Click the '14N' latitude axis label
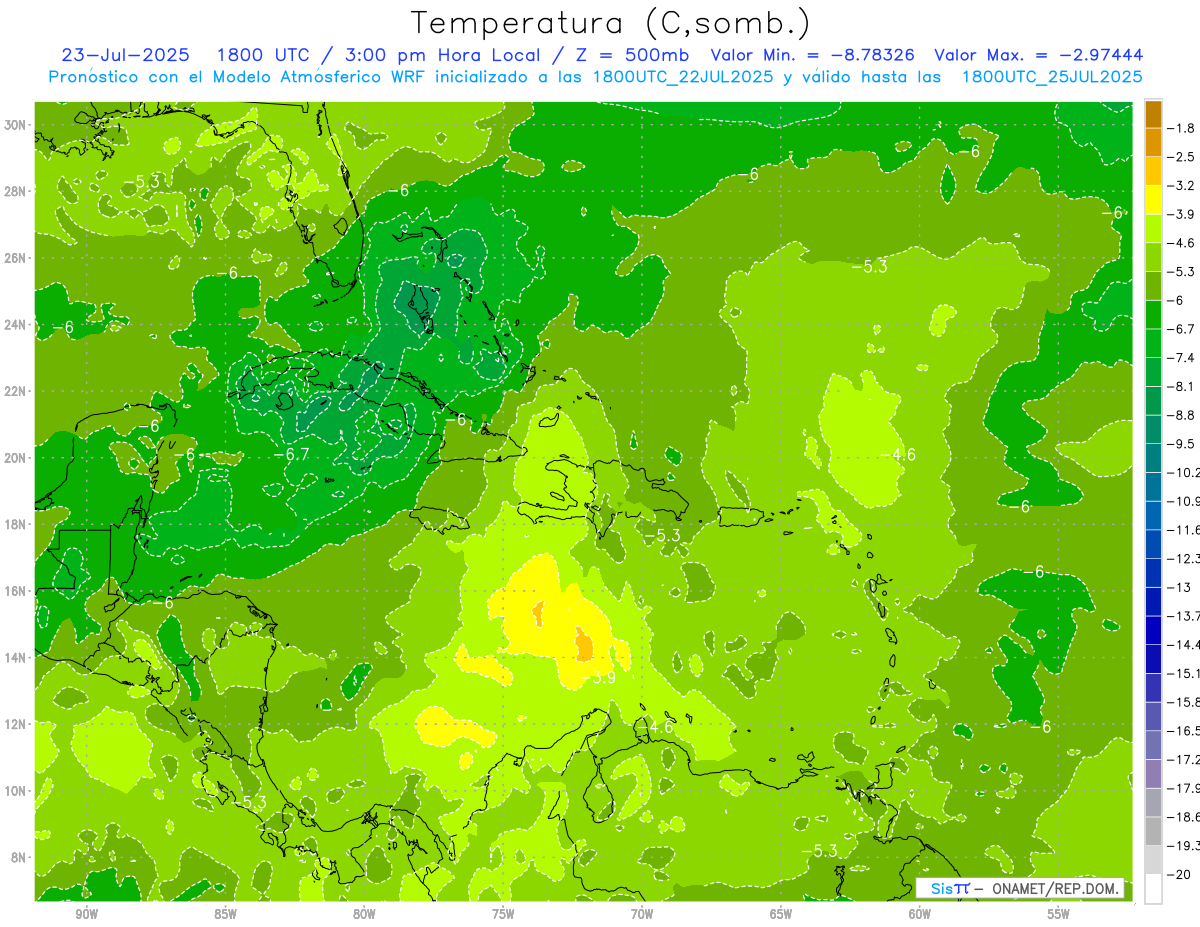 [x=15, y=658]
